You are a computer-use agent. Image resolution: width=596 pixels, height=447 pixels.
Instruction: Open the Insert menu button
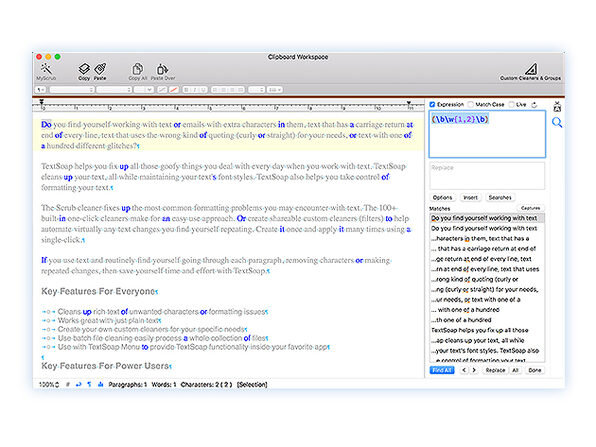(x=470, y=198)
